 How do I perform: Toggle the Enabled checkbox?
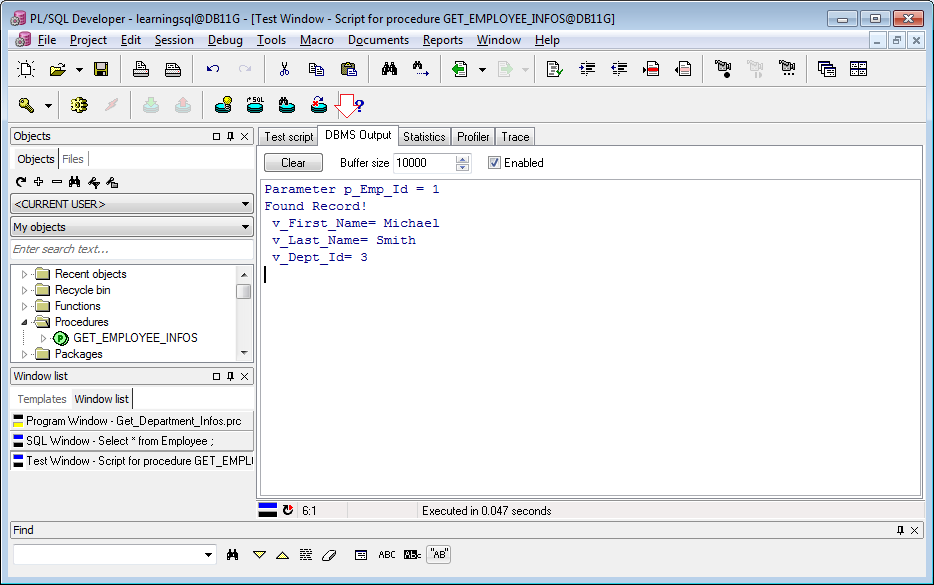(494, 163)
